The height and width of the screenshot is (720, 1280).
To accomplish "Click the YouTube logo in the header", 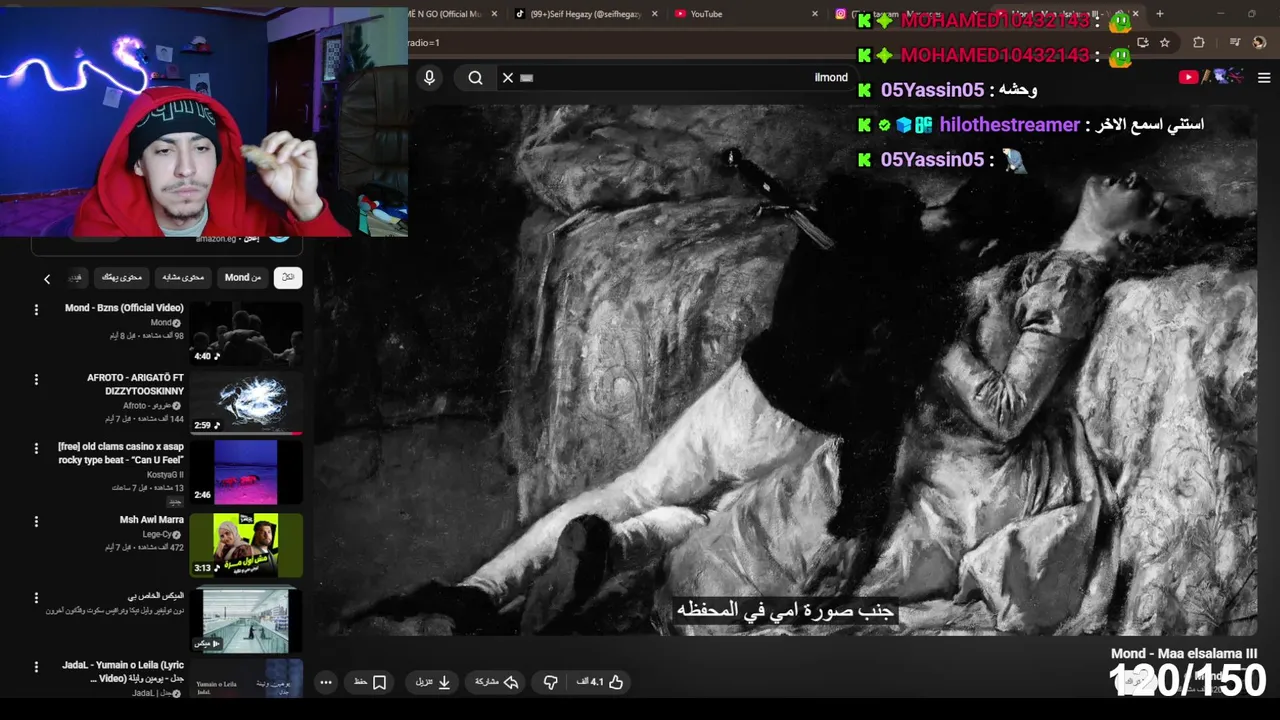I will (x=1210, y=77).
